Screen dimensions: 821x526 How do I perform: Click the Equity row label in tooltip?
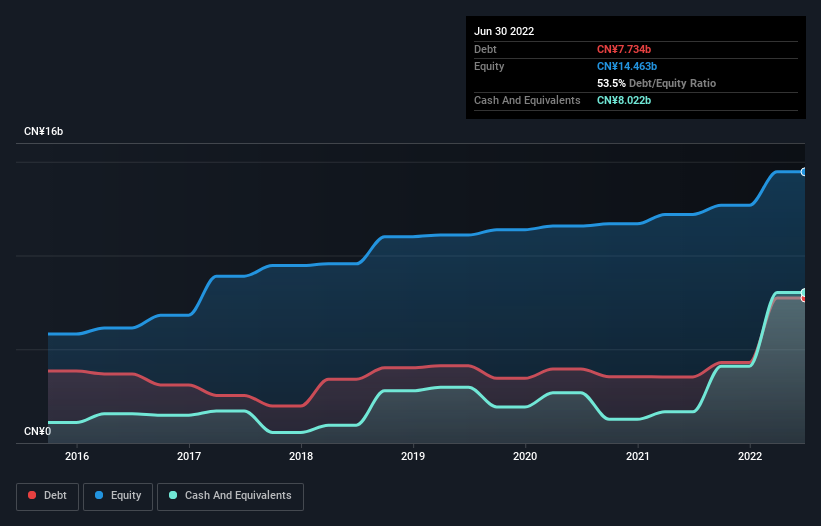(489, 66)
